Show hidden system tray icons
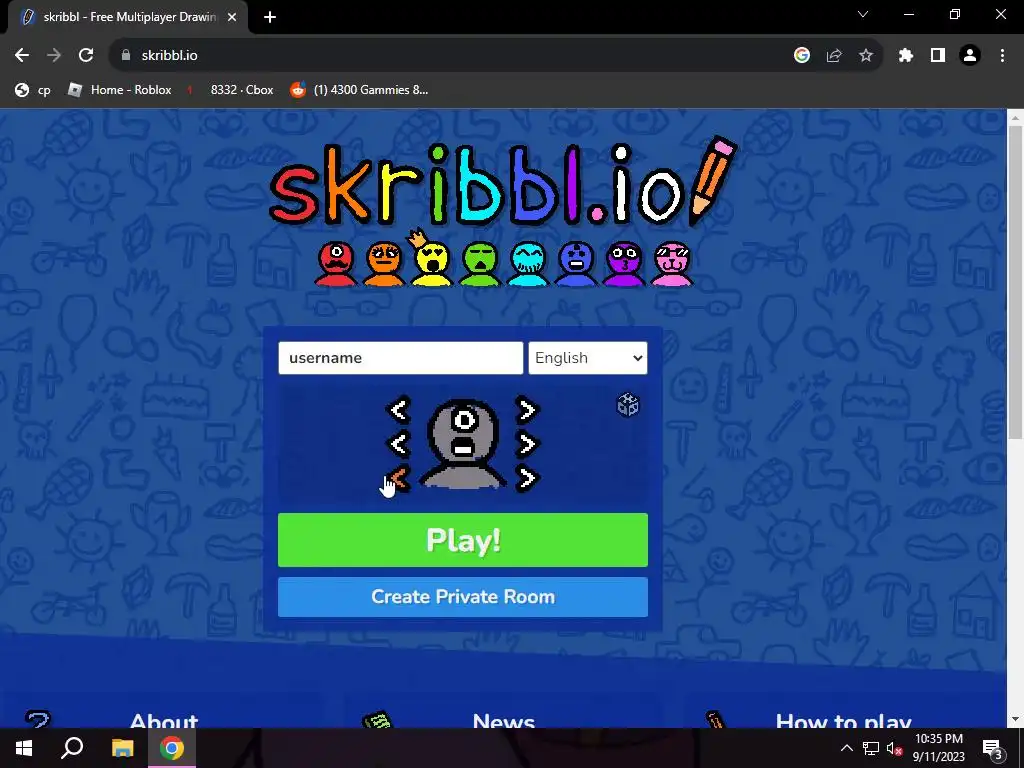 (846, 748)
